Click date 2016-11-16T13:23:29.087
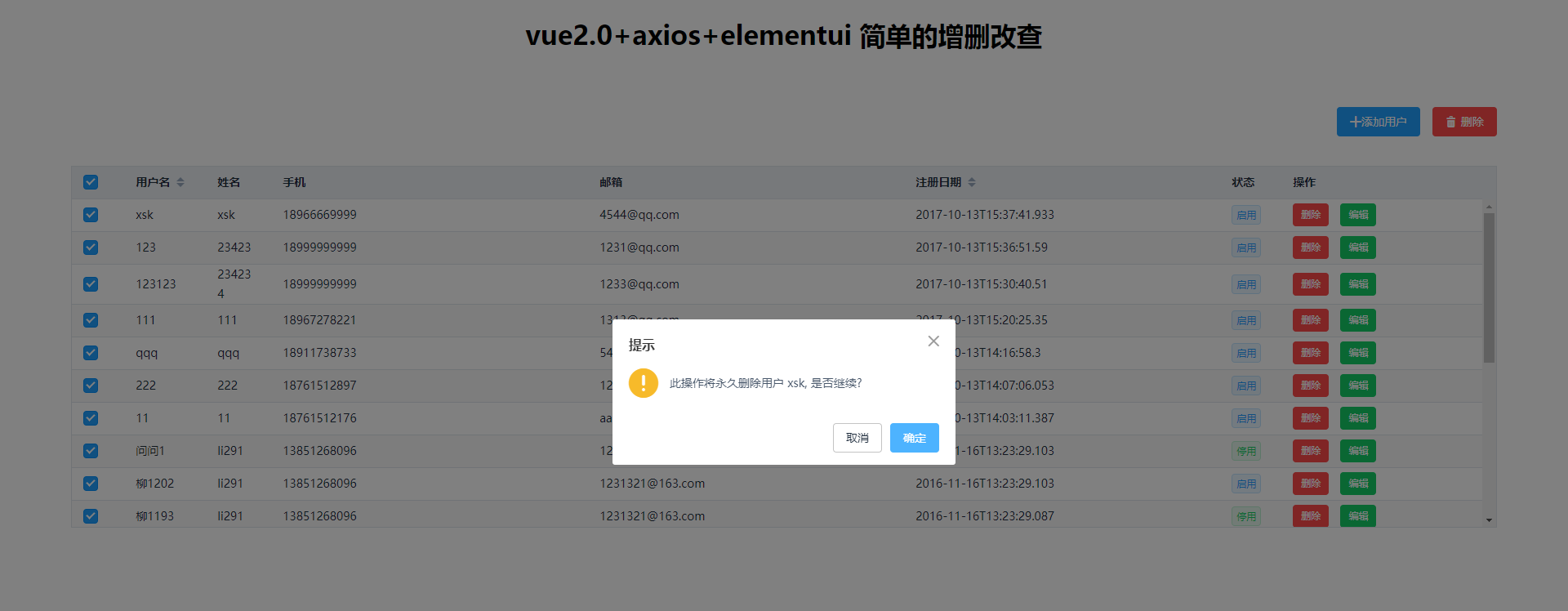The height and width of the screenshot is (611, 1568). (985, 516)
